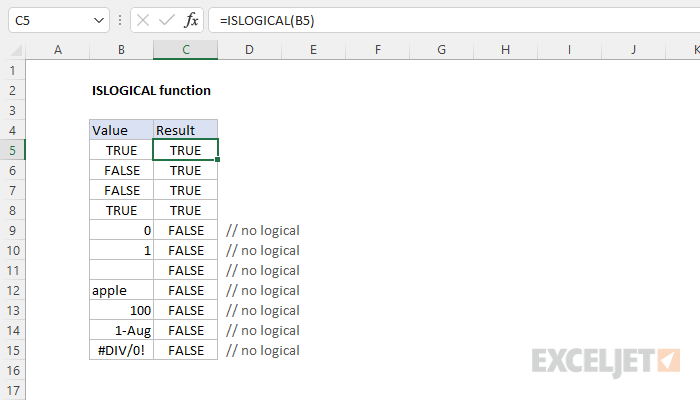Click '// no logical' comment in row 11
The width and height of the screenshot is (700, 400).
262,271
